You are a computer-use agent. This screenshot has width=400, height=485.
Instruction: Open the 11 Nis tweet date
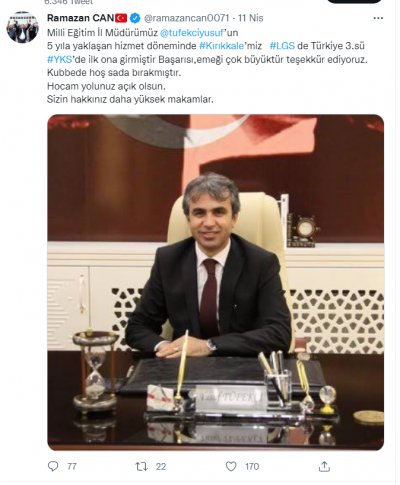pyautogui.click(x=251, y=18)
